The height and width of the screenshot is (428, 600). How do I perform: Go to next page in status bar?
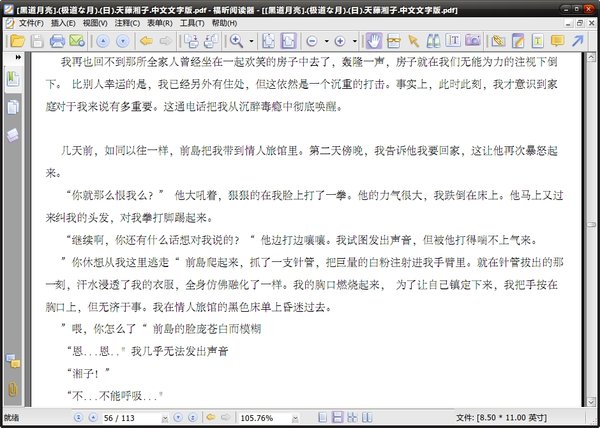click(178, 417)
